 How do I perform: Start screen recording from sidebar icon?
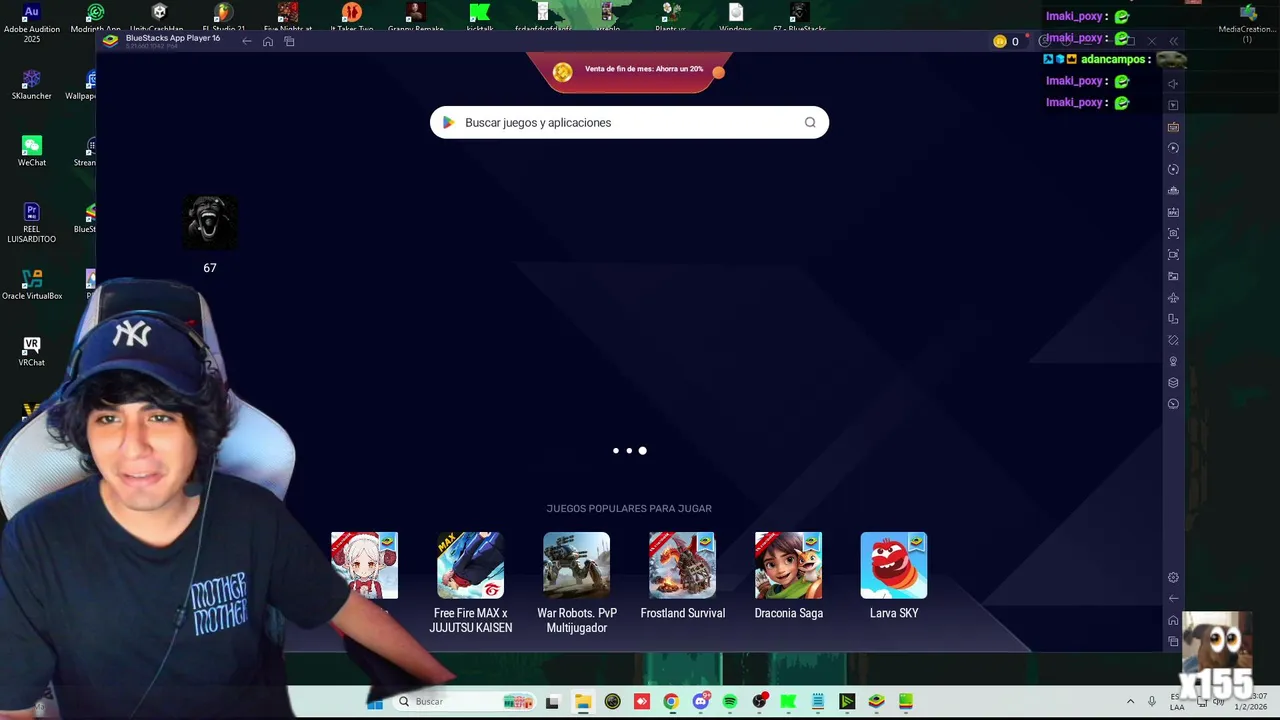pos(1173,255)
